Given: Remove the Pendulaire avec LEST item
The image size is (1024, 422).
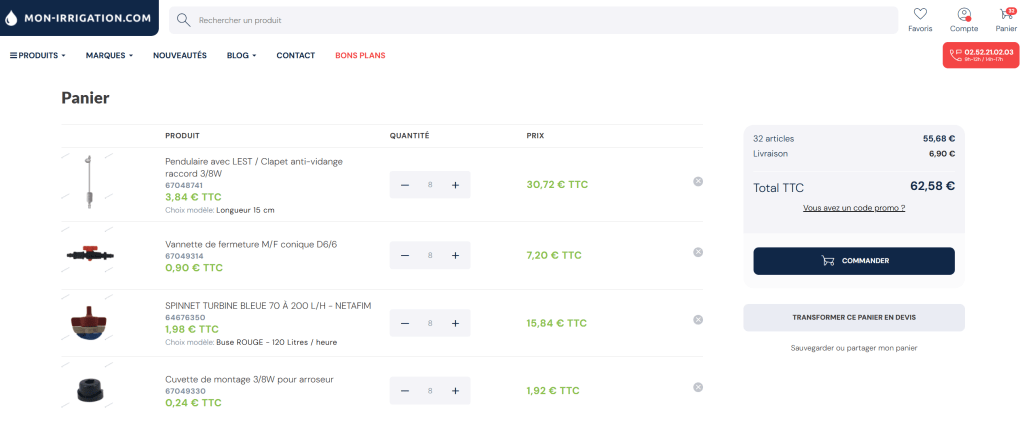Looking at the screenshot, I should [x=698, y=181].
